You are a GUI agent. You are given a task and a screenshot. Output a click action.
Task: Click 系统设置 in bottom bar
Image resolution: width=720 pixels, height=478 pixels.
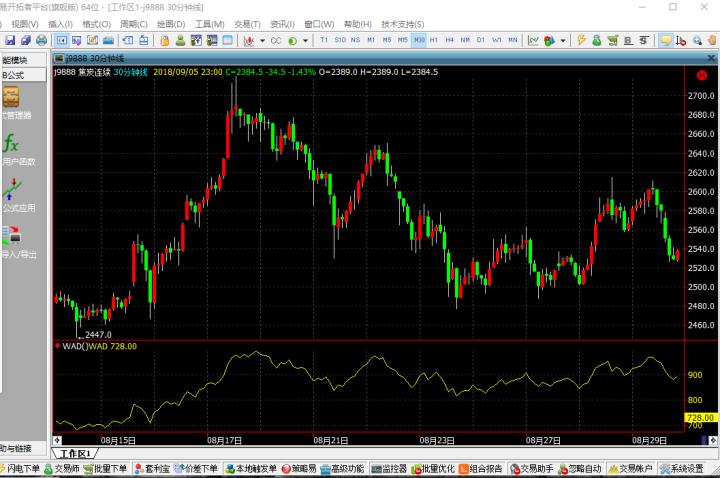click(x=686, y=468)
